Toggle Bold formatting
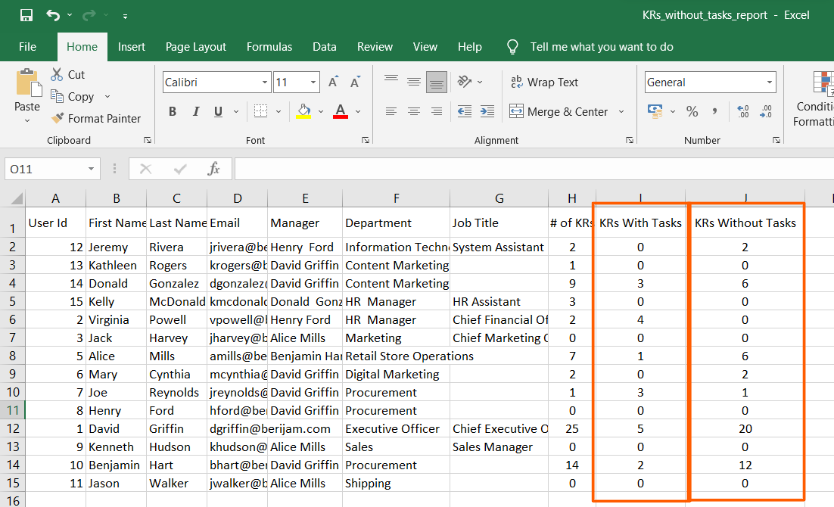Screen dimensions: 834x507 (x=173, y=112)
